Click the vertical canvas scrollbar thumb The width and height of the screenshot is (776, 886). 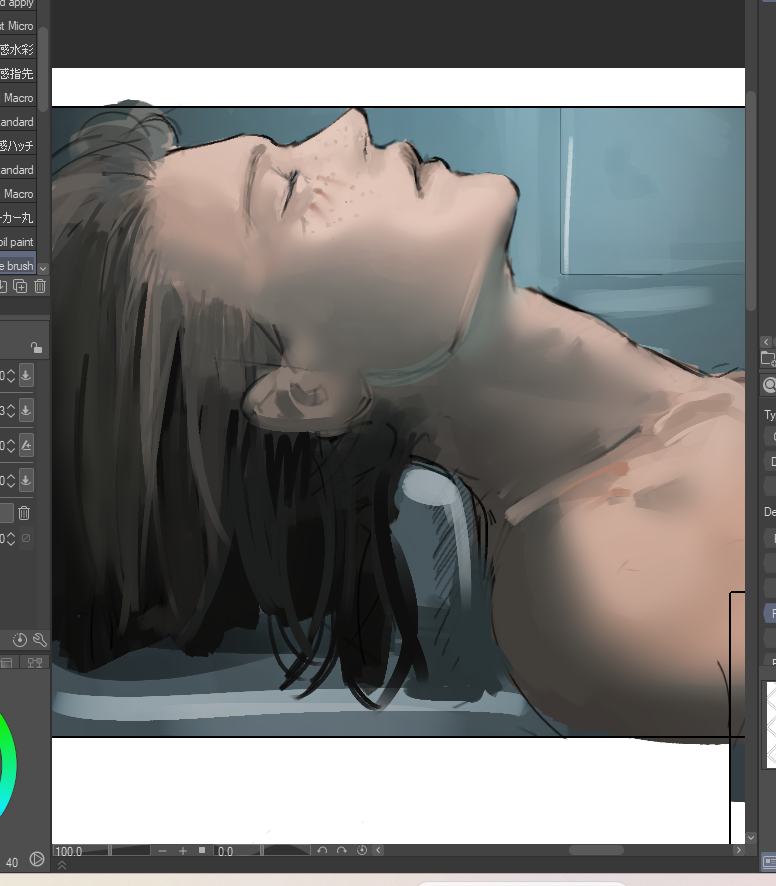(751, 201)
